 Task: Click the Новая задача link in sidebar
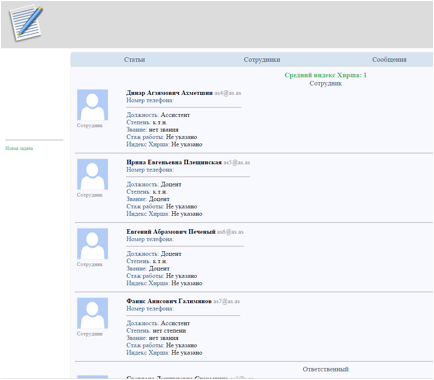[19, 148]
